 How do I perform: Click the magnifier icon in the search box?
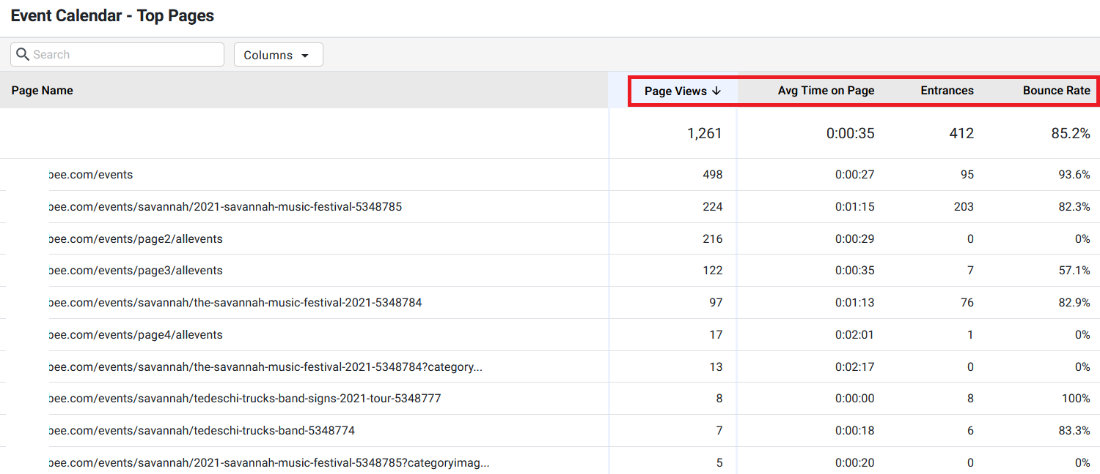pyautogui.click(x=22, y=55)
